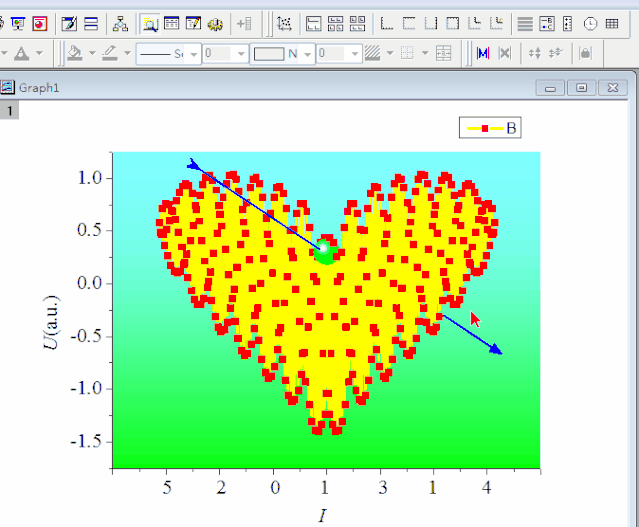Click the Project Explorer tree icon
The width and height of the screenshot is (639, 527).
[x=120, y=23]
